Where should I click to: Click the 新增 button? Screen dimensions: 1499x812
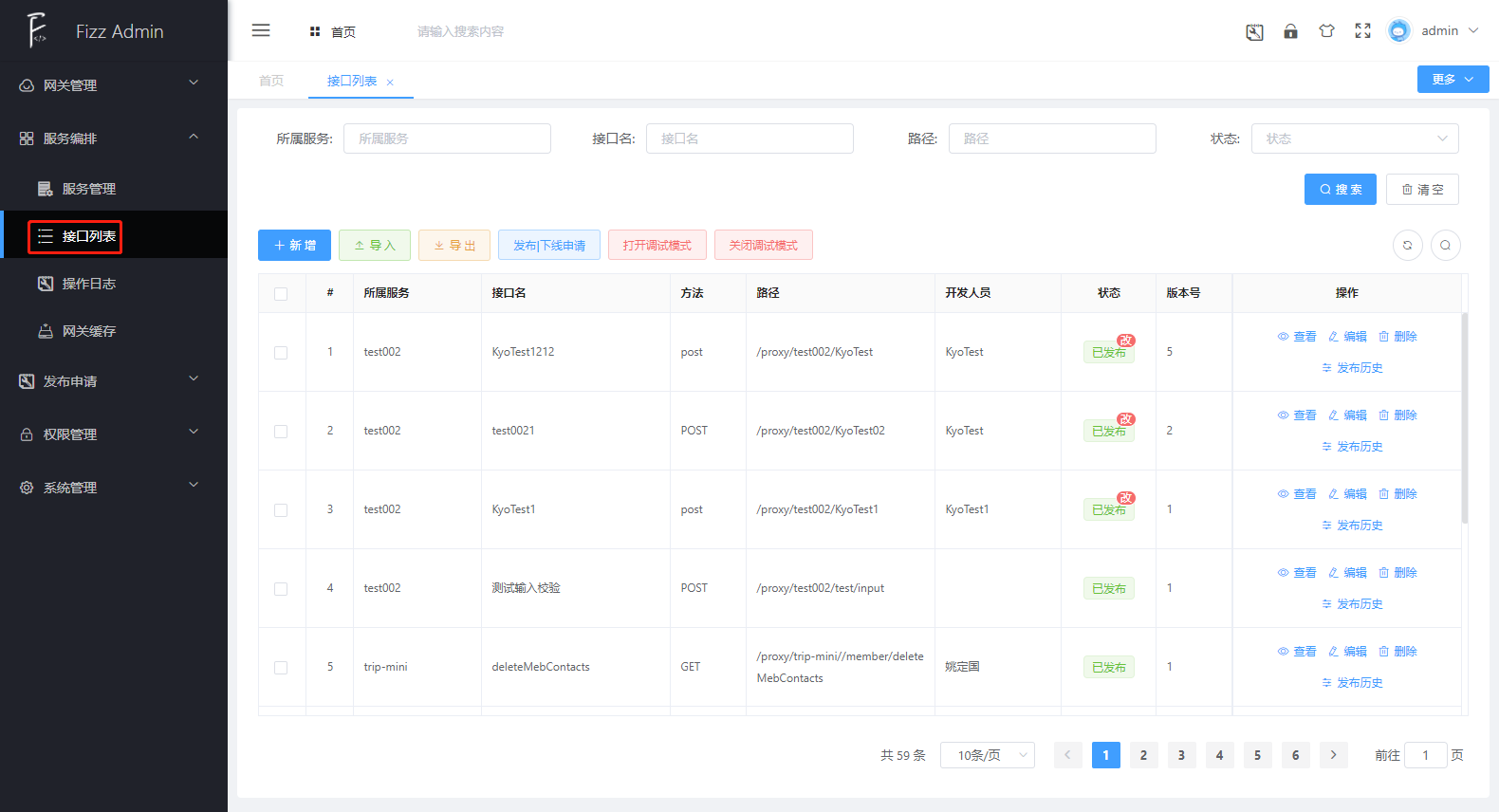point(295,246)
